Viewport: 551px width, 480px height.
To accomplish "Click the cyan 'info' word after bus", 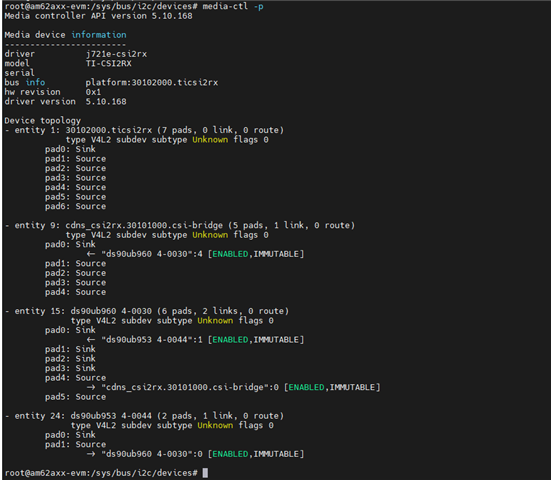I will [35, 82].
